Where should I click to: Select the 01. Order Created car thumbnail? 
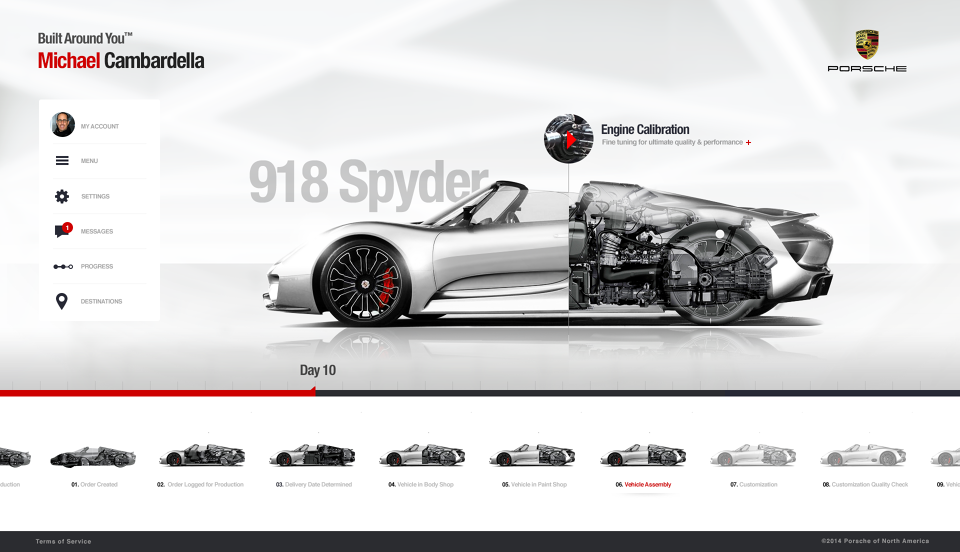coord(92,457)
